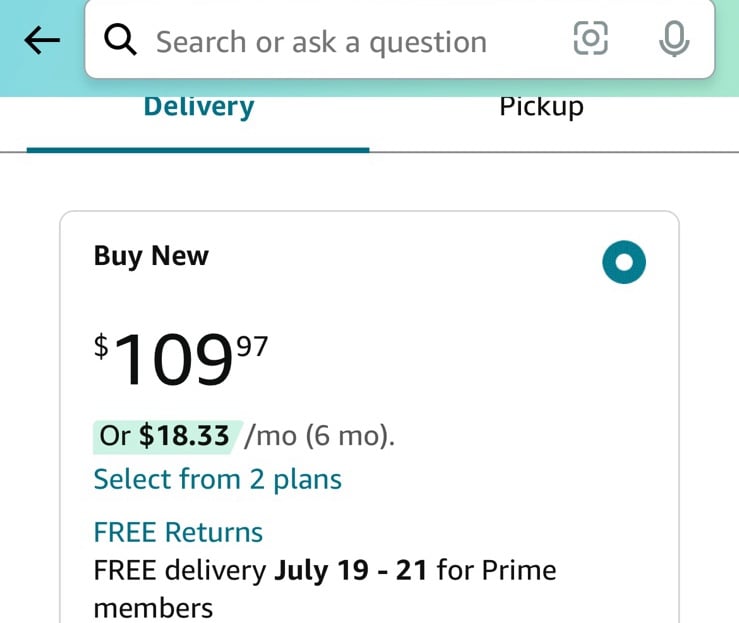Focus the 'Search or ask a question' field
The width and height of the screenshot is (739, 623).
400,40
